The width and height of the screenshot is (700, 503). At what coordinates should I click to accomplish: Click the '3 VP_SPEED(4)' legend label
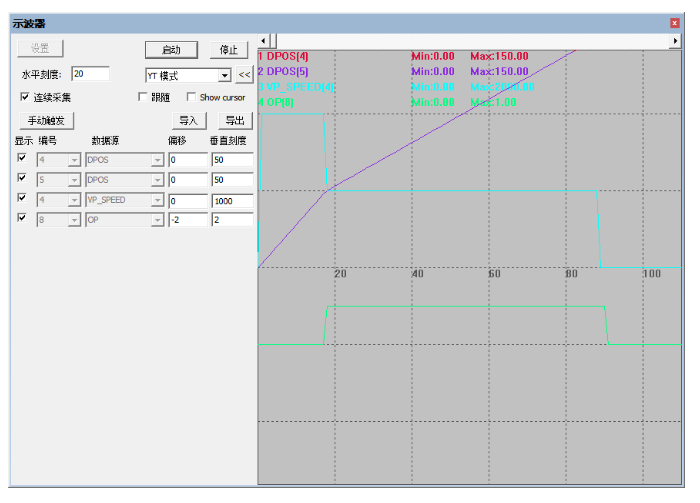[296, 87]
